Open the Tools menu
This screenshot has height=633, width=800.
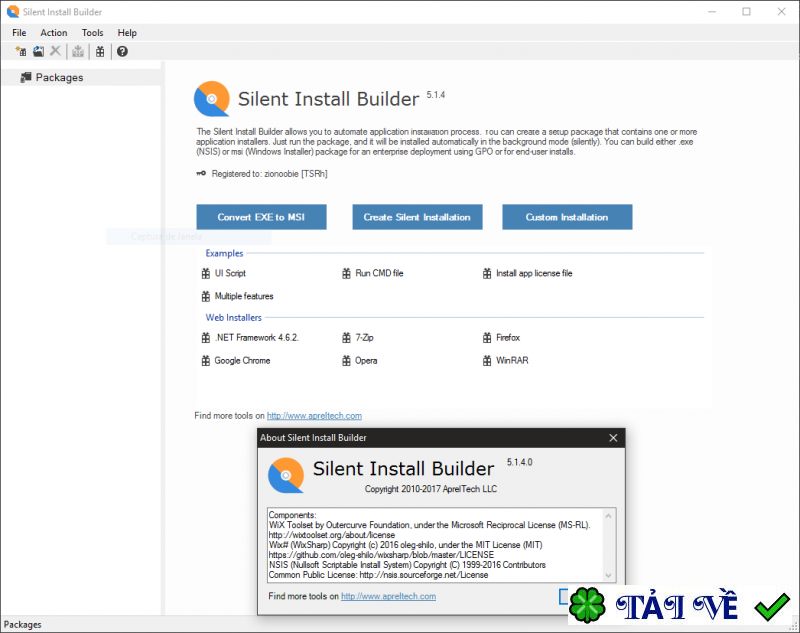[x=92, y=33]
